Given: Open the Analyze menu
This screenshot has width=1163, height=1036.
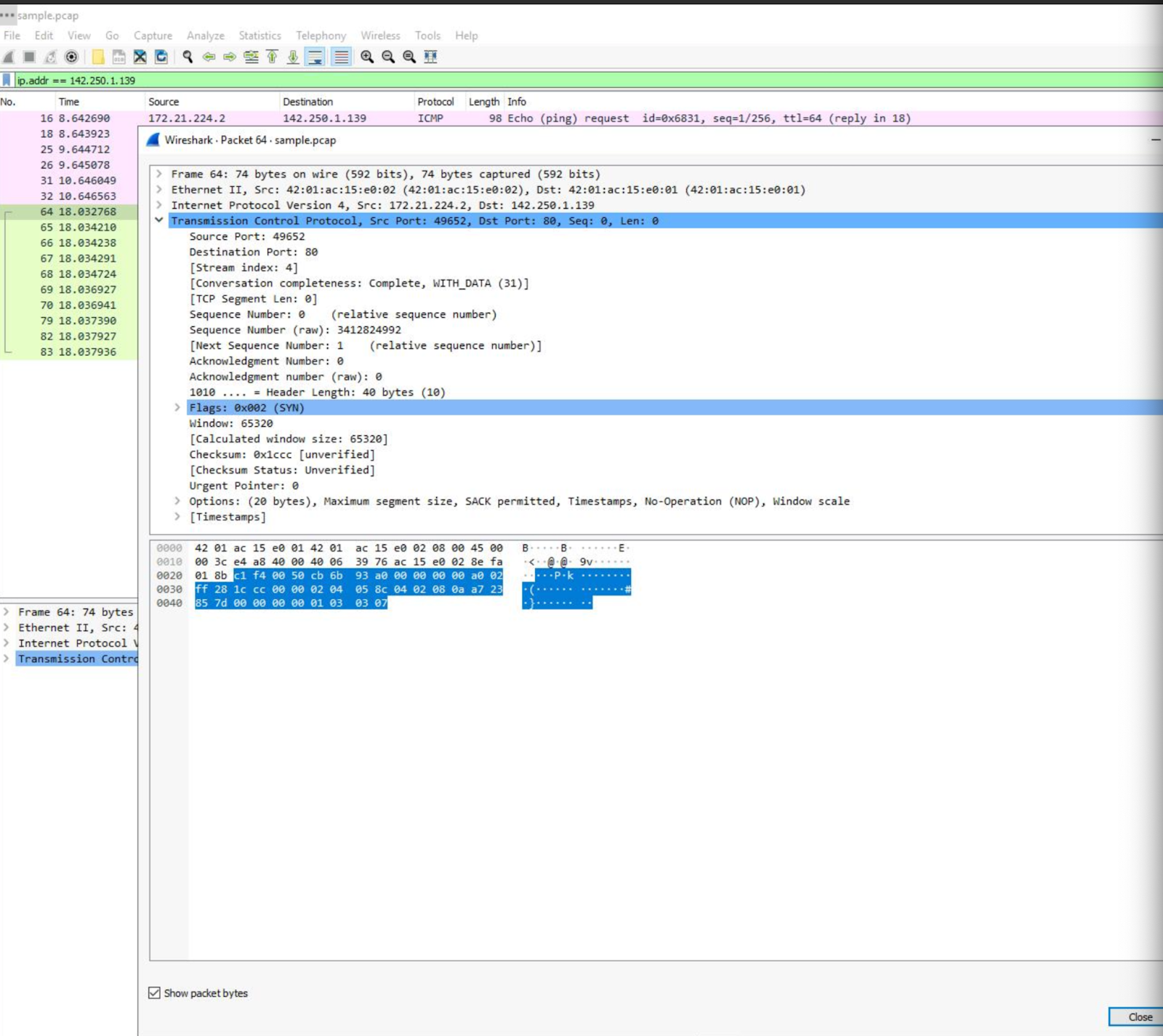Looking at the screenshot, I should point(206,36).
